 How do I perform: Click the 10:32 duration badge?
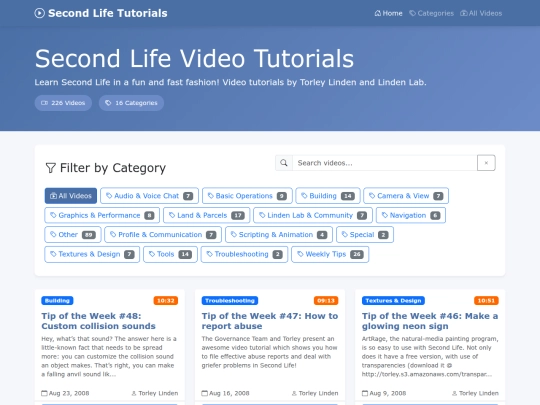click(166, 301)
